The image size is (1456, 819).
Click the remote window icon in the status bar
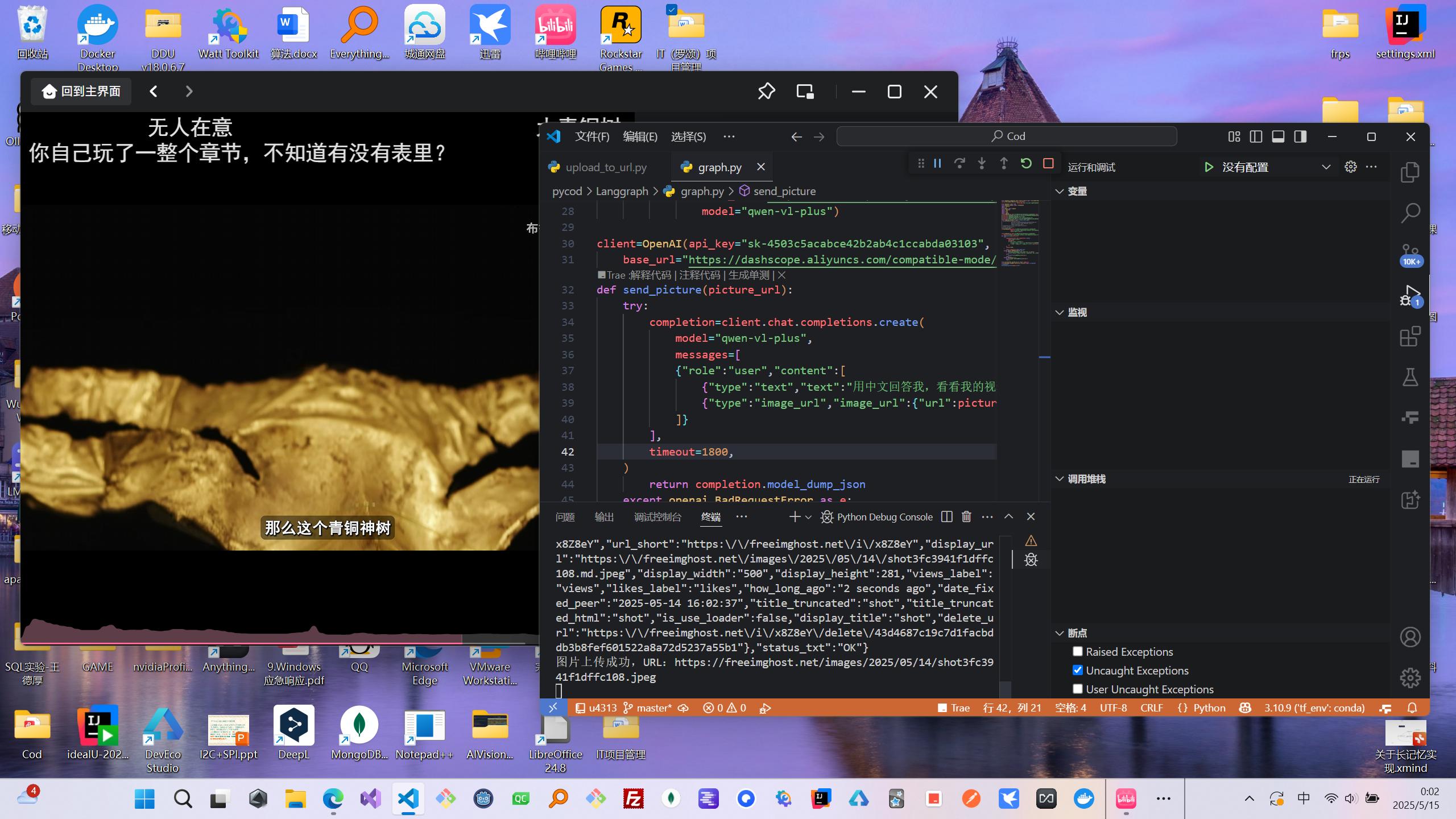553,708
